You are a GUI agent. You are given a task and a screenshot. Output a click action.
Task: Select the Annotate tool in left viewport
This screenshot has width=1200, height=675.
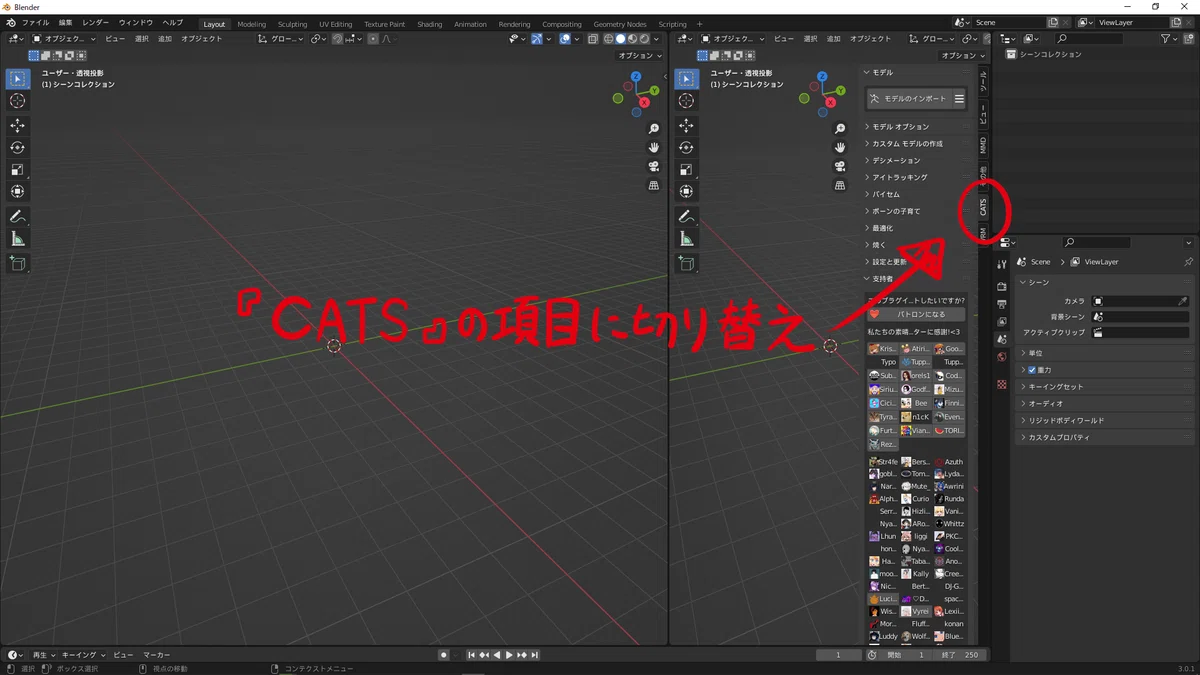(18, 217)
